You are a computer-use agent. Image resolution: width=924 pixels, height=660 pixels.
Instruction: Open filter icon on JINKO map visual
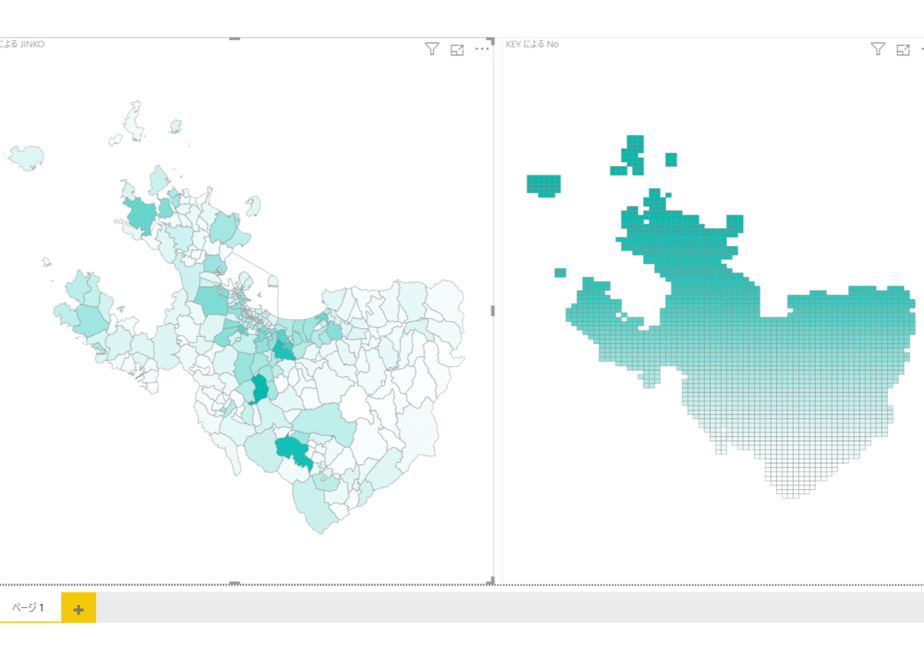(432, 49)
